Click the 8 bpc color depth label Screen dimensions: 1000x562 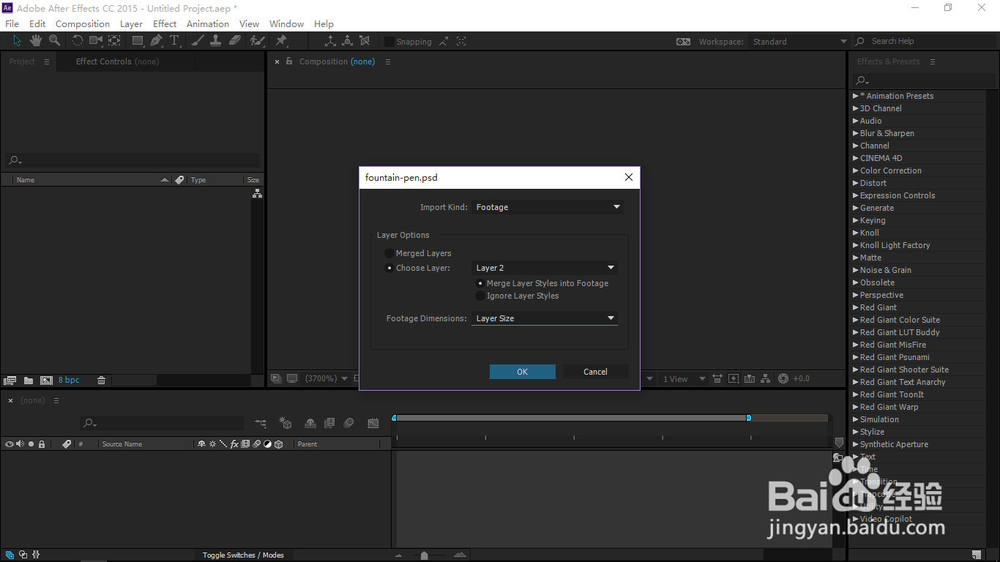pos(69,380)
